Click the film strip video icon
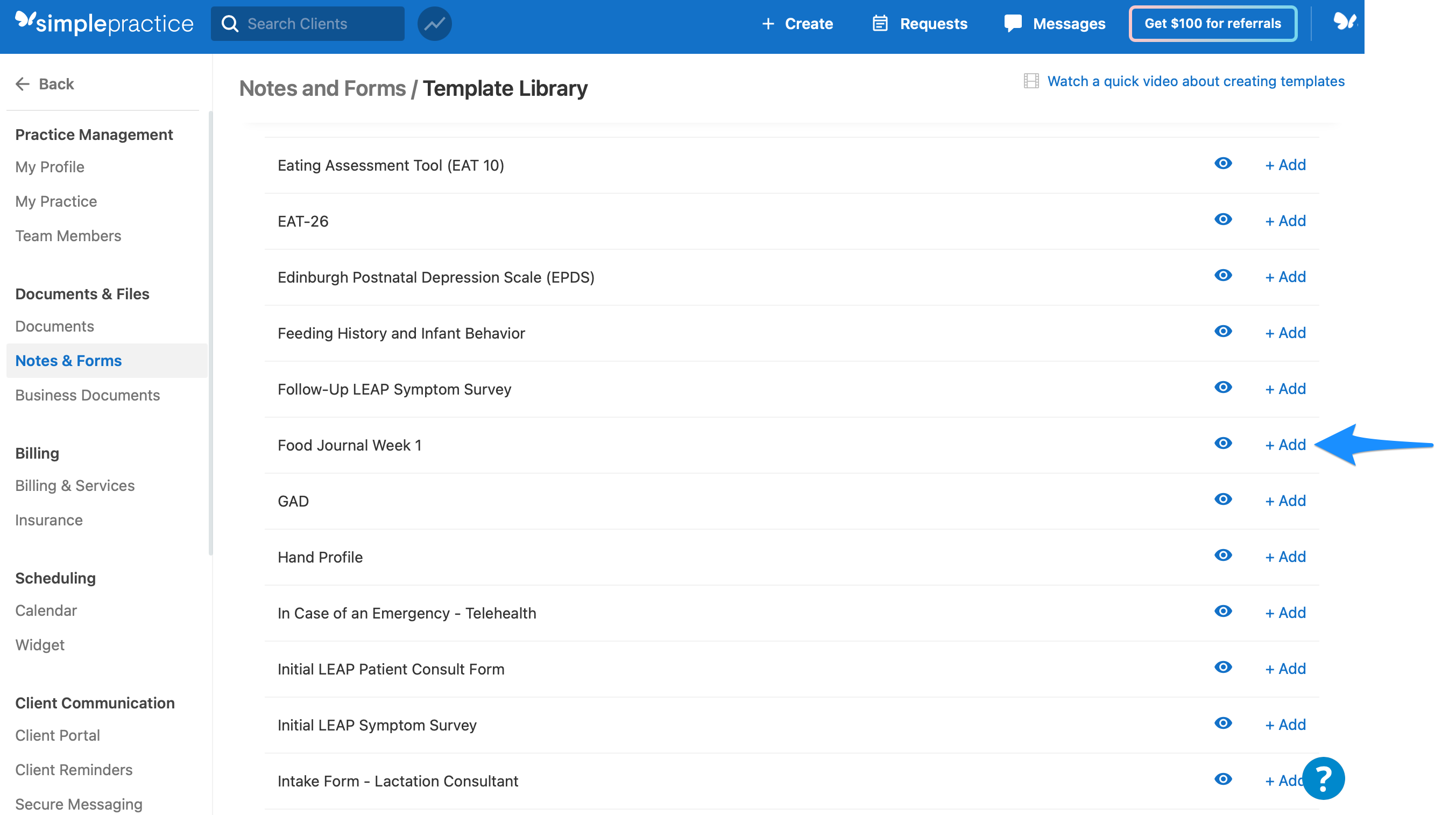 (1031, 81)
